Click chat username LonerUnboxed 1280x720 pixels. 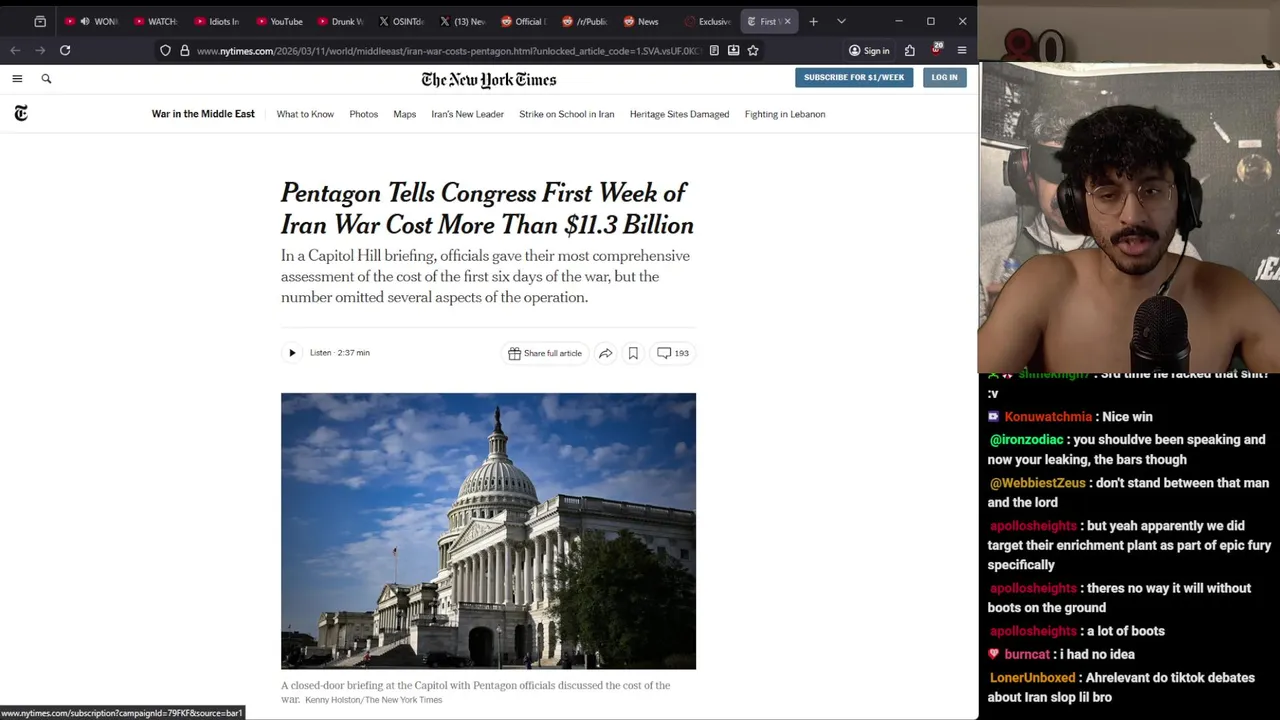coord(1032,678)
